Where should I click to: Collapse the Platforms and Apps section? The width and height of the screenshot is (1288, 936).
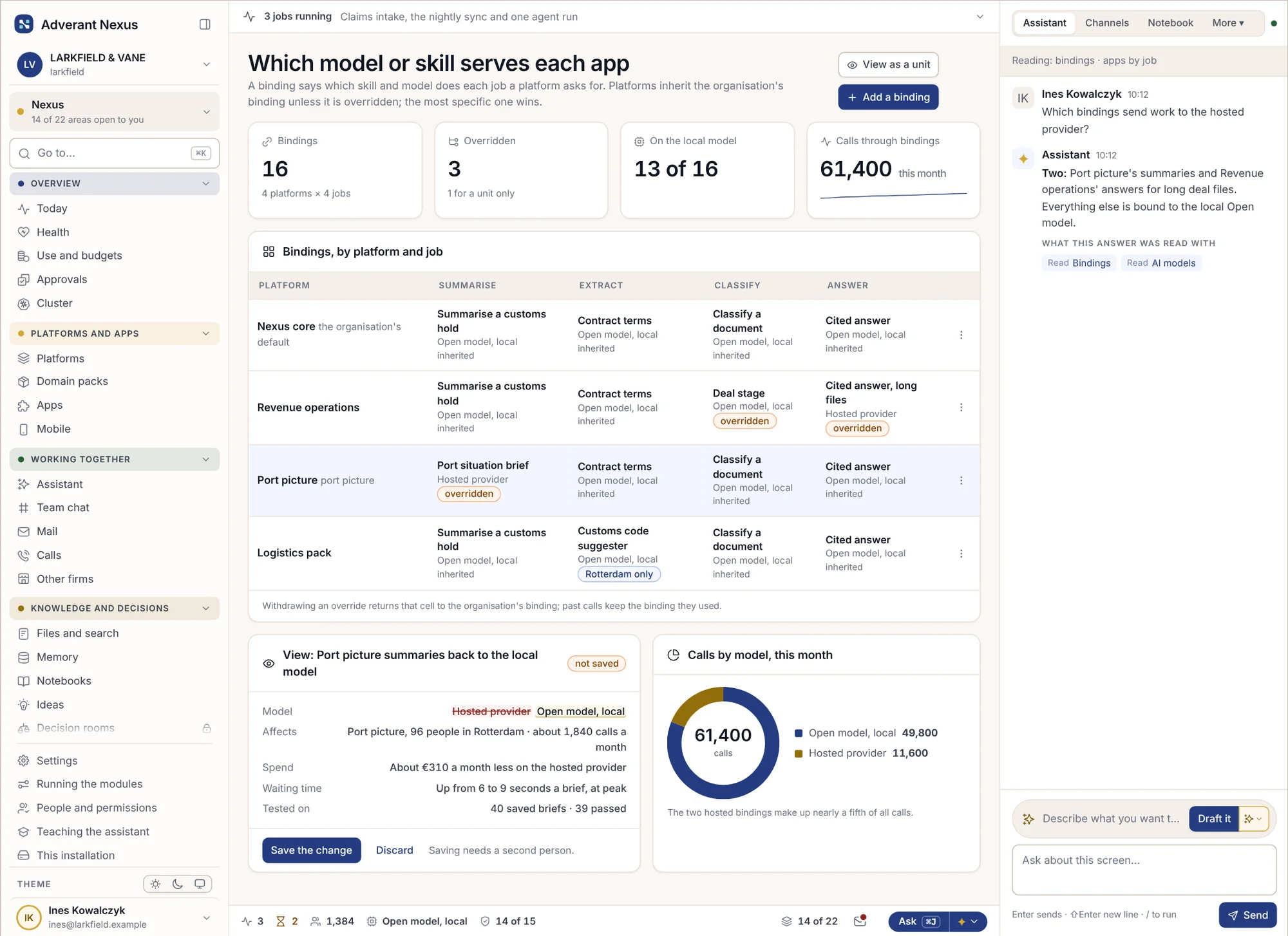click(x=115, y=333)
